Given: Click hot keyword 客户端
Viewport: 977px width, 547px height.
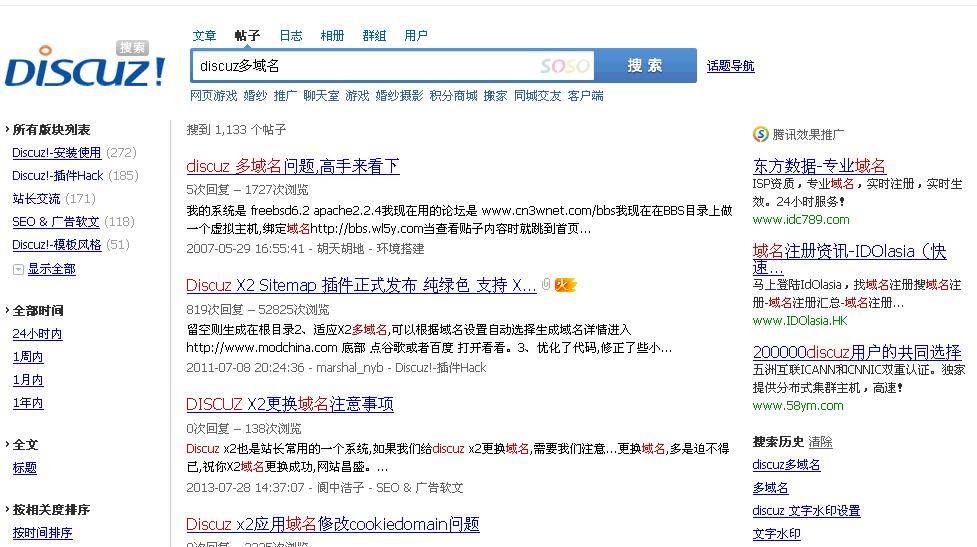Looking at the screenshot, I should [585, 96].
